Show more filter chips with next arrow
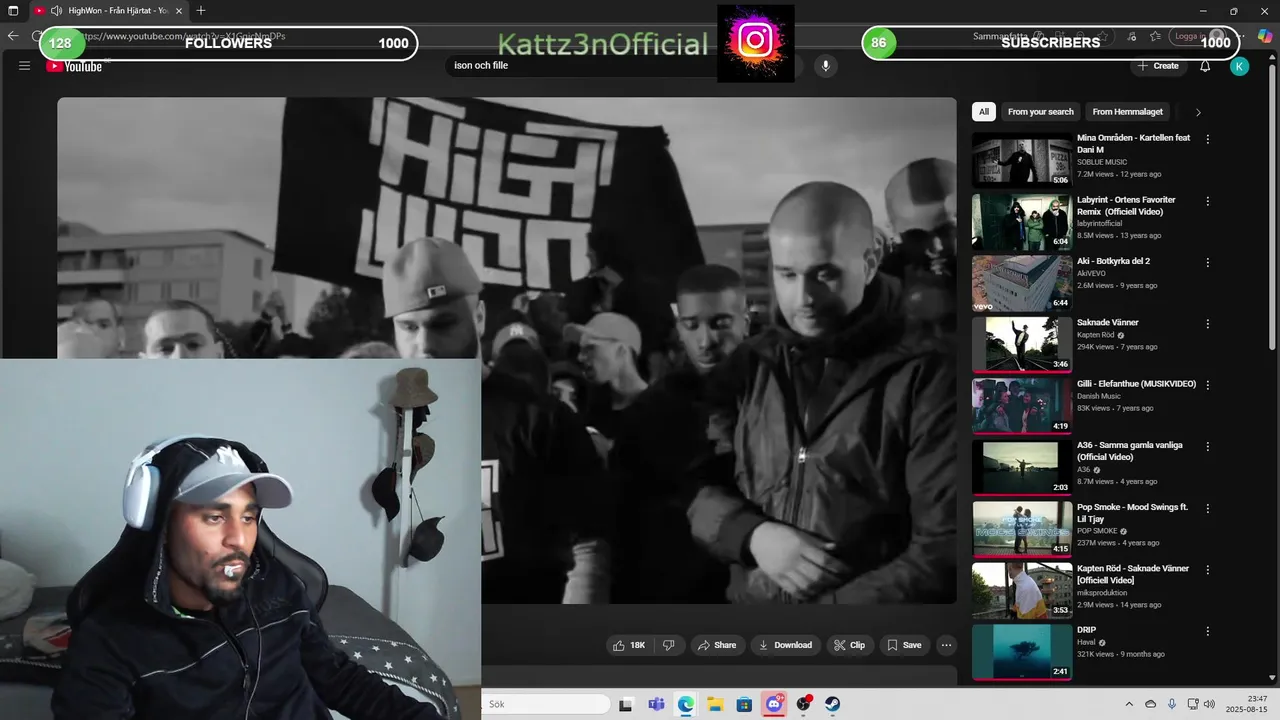 click(x=1198, y=112)
